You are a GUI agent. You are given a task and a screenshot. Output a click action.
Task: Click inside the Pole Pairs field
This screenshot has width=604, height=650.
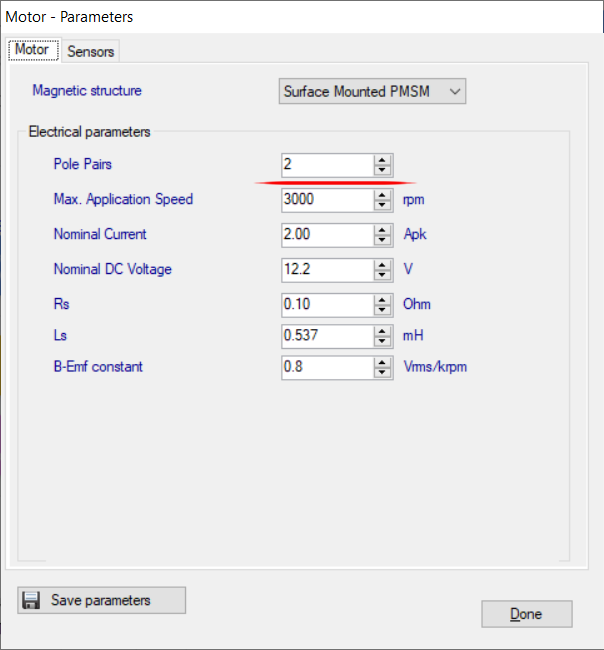327,165
